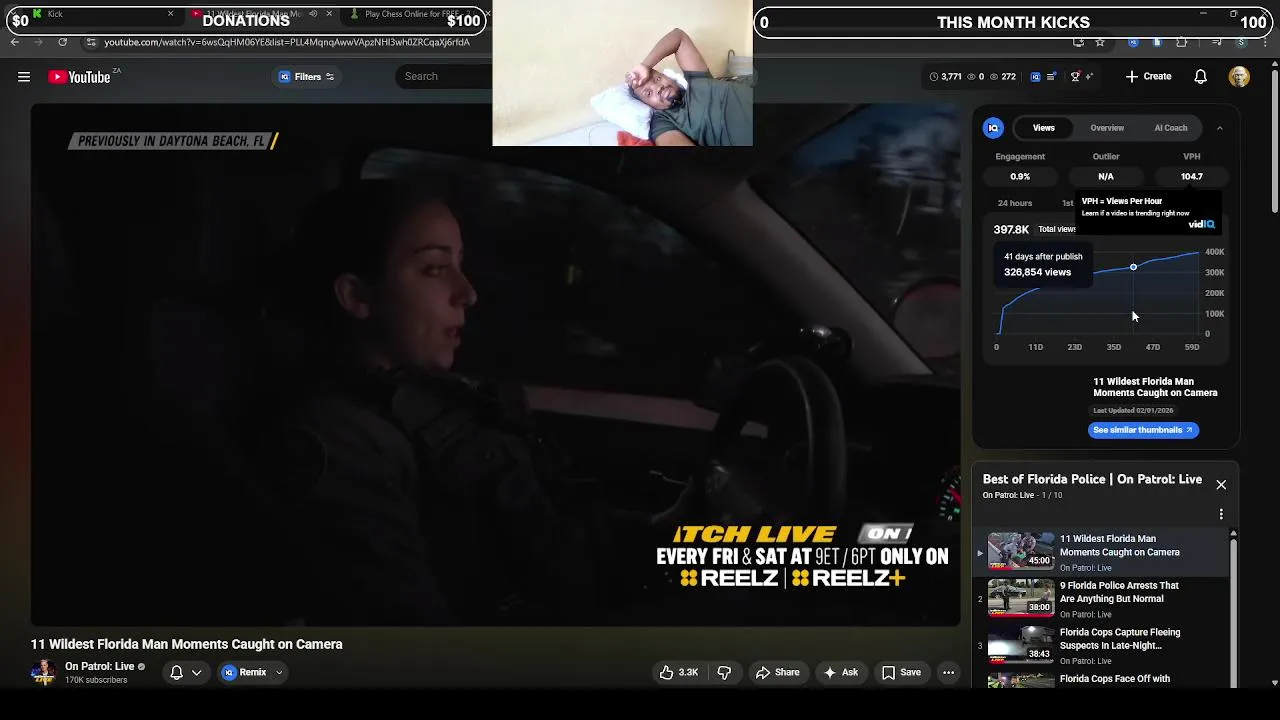Open the On Patrol: Live playlist channel link
Image resolution: width=1280 pixels, height=720 pixels.
coord(1008,495)
